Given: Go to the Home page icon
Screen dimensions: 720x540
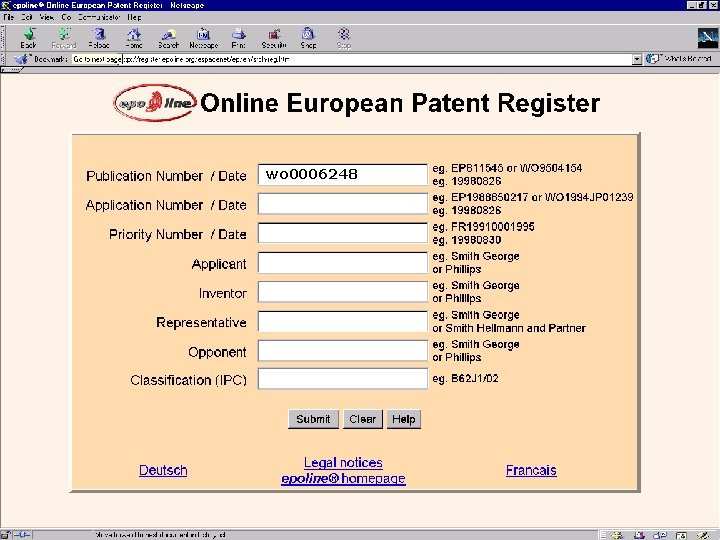Looking at the screenshot, I should coord(134,38).
